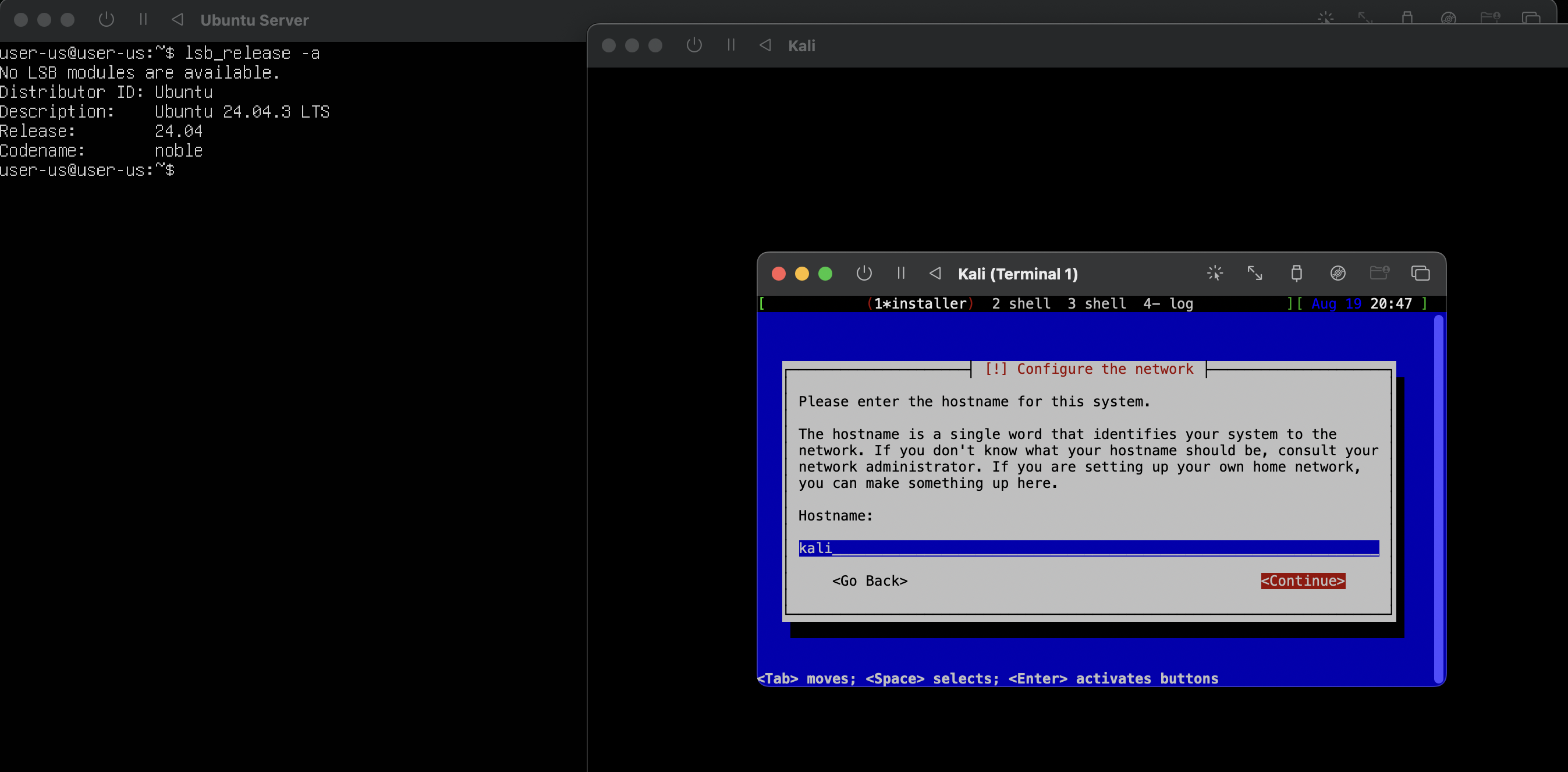Screen dimensions: 1568x772
Task: Minimize Kali (Terminal 1) with the yellow button
Action: (x=802, y=274)
